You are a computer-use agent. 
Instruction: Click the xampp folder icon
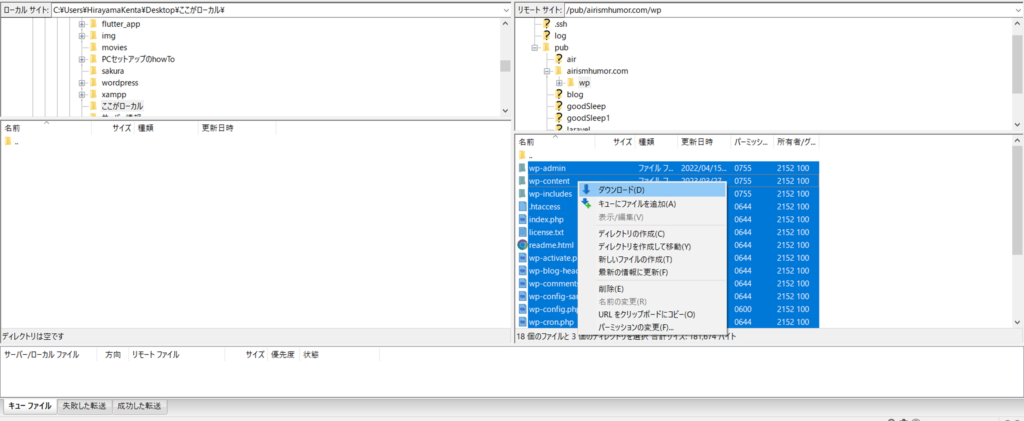click(93, 95)
